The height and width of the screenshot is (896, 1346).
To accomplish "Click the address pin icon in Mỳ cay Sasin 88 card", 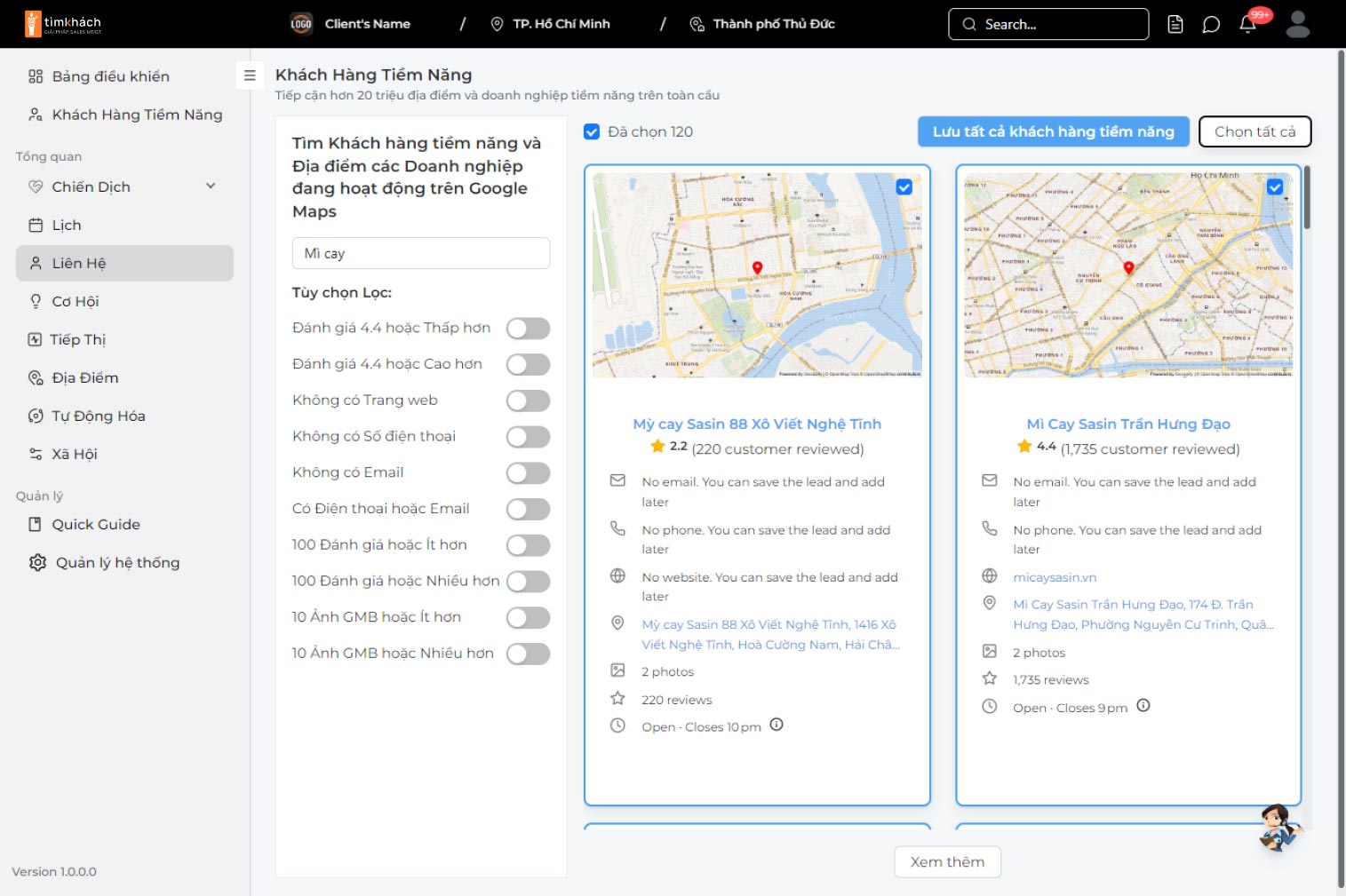I will pos(617,623).
